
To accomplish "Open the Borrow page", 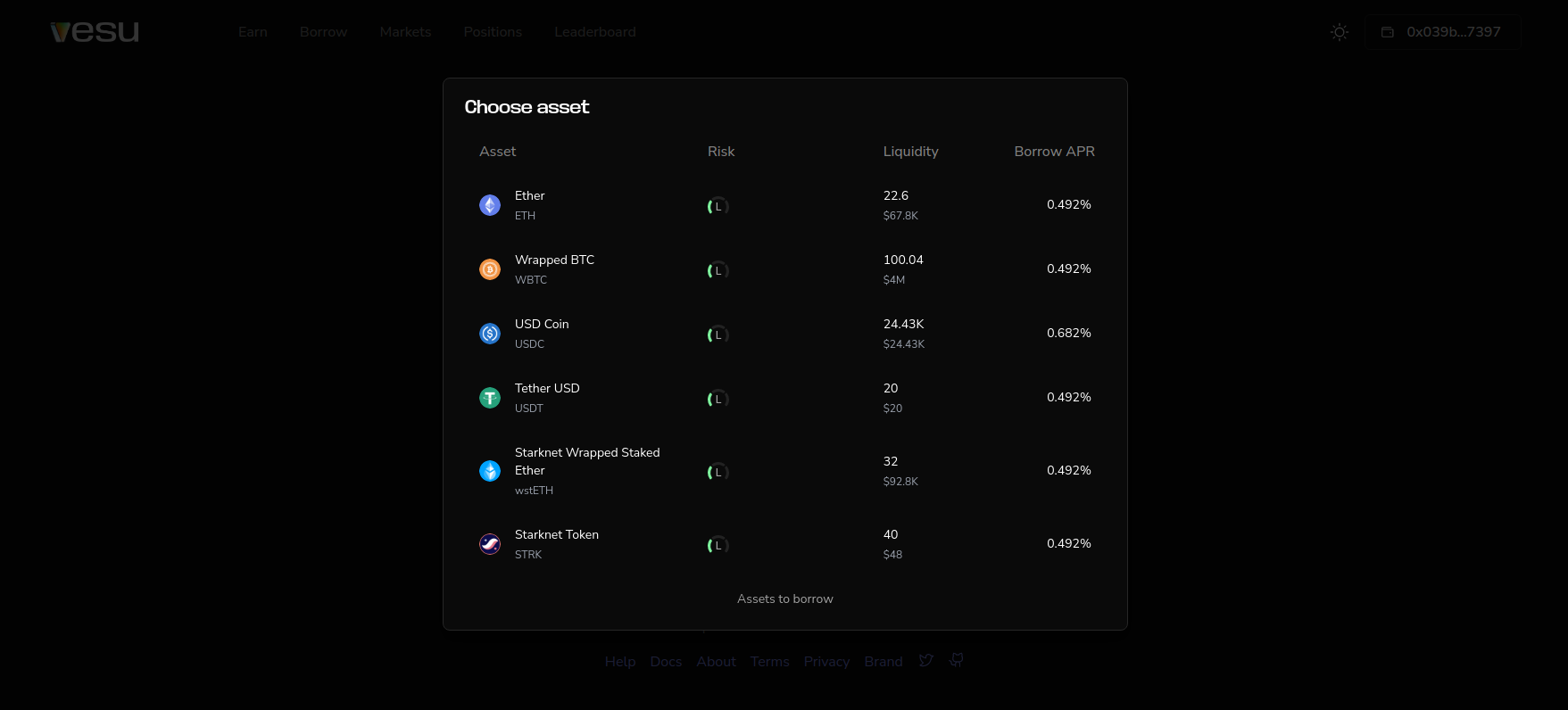I will tap(323, 32).
